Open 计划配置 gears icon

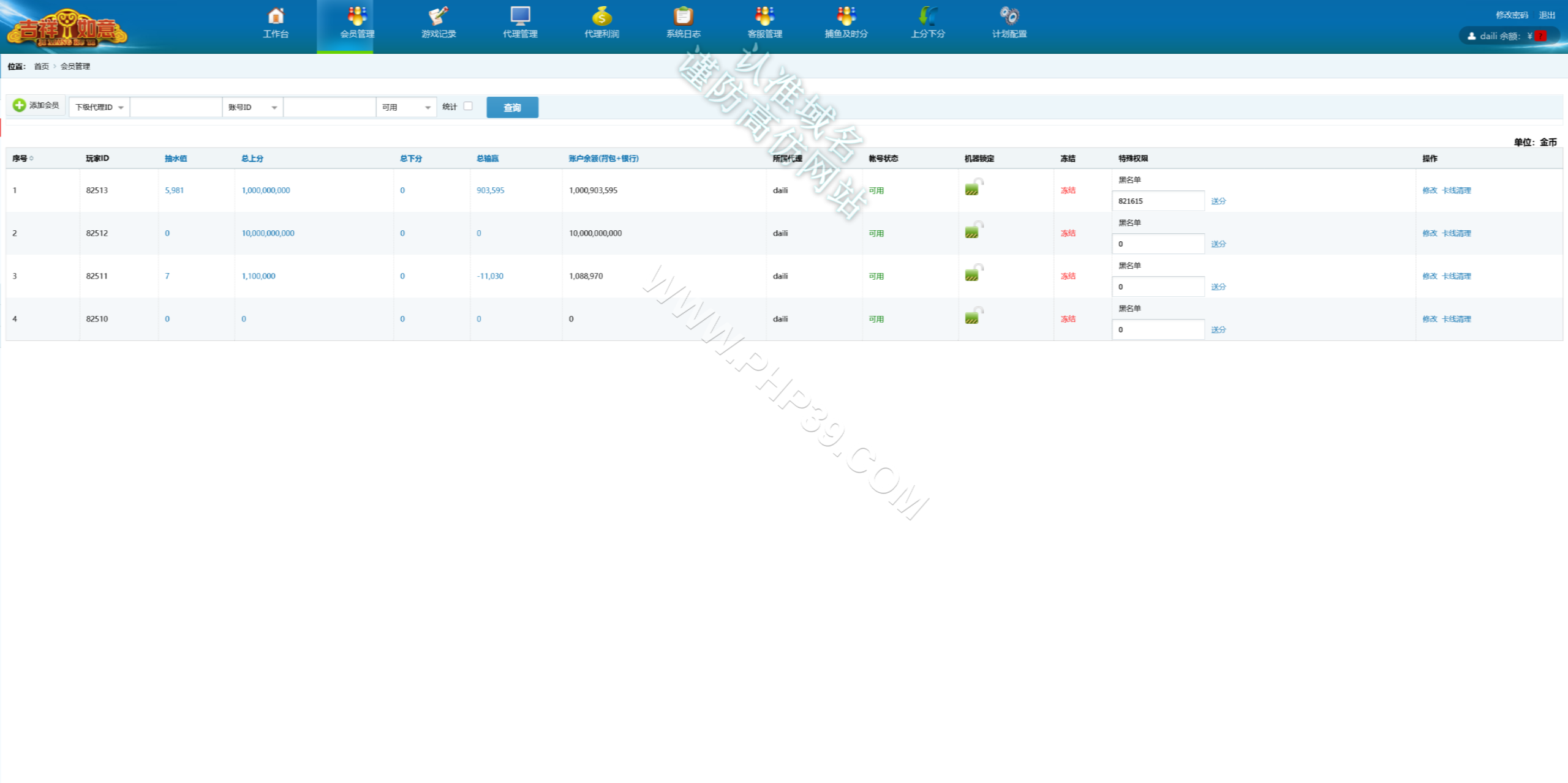pyautogui.click(x=1009, y=15)
